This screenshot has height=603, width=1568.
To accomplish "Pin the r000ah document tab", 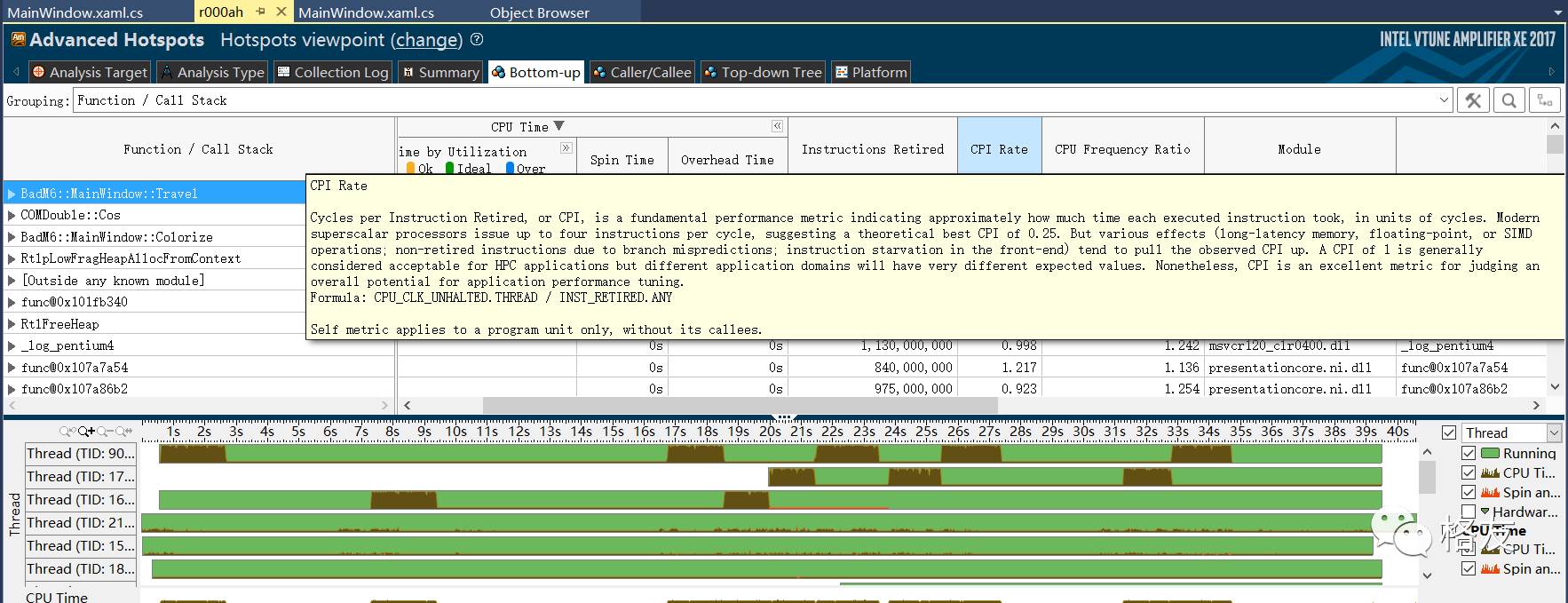I will click(x=261, y=12).
